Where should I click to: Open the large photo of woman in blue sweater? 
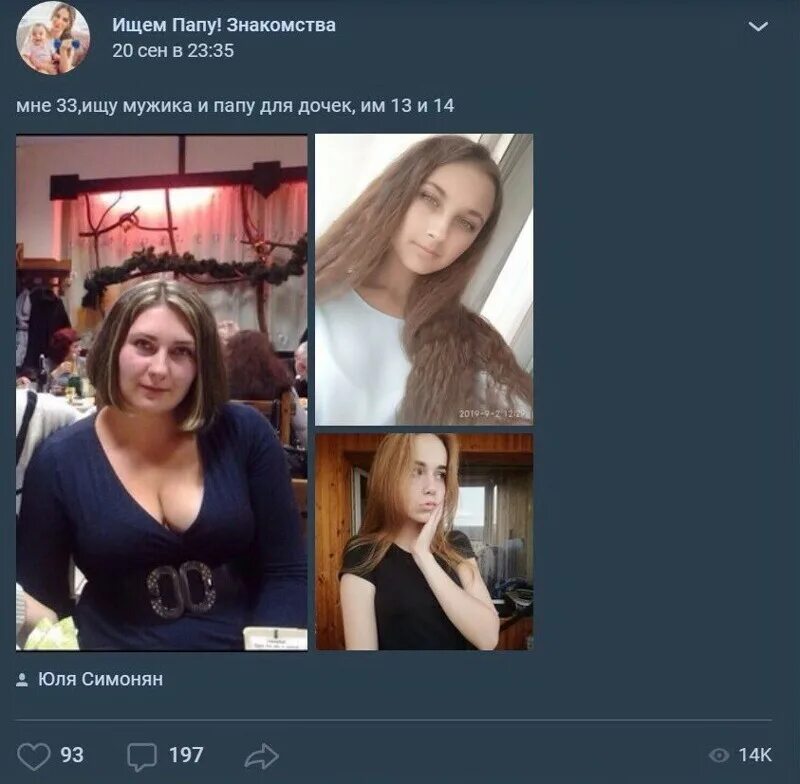coord(162,392)
